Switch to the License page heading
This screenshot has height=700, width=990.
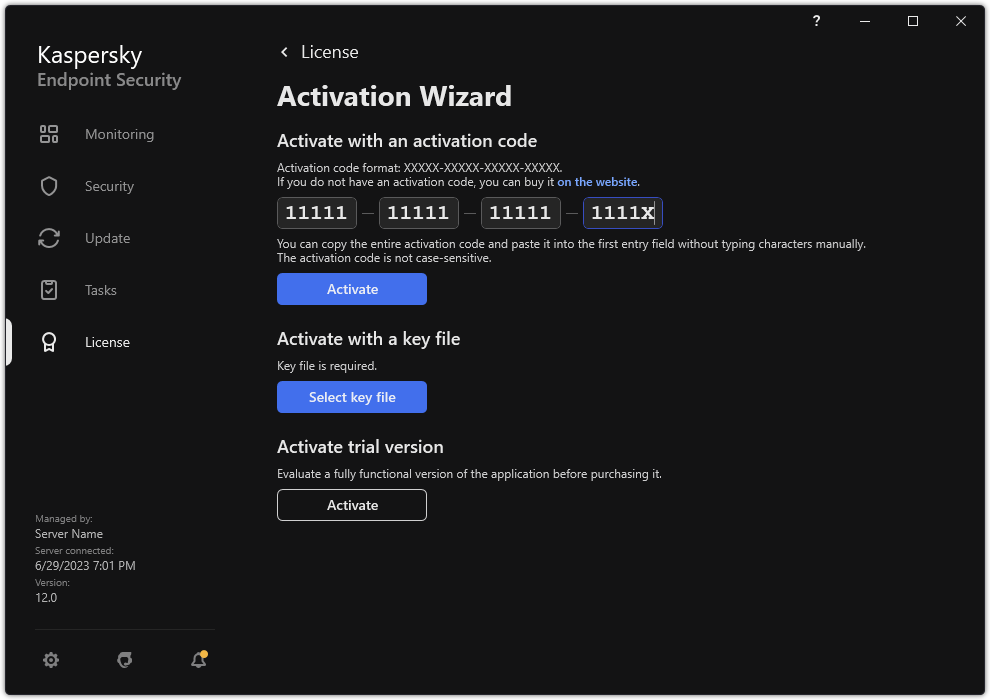click(x=330, y=51)
